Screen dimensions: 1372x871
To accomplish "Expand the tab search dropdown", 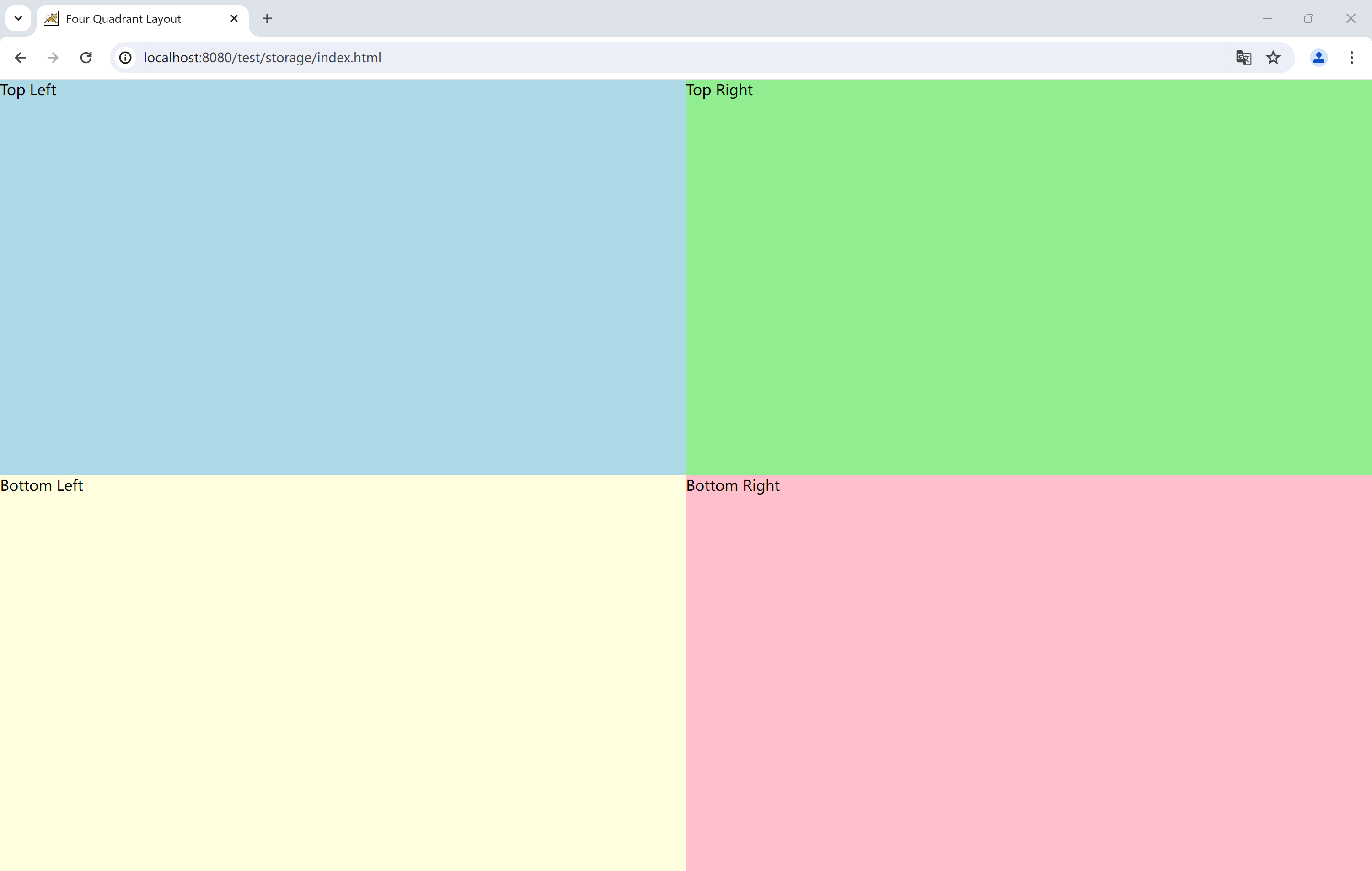I will 18,18.
